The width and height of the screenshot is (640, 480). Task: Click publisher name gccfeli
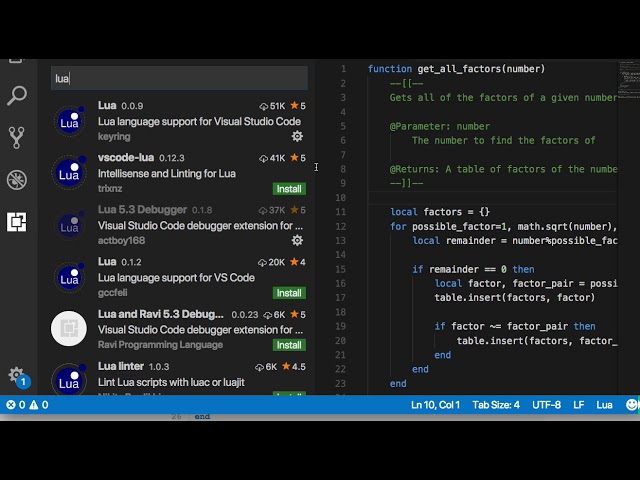click(112, 293)
